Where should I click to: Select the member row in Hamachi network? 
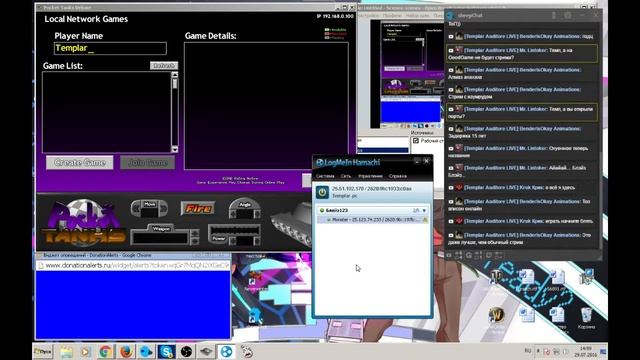pos(373,220)
